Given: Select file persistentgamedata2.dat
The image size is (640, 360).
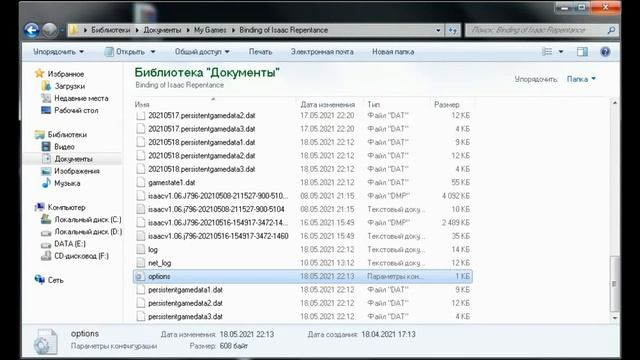Looking at the screenshot, I should [x=302, y=303].
